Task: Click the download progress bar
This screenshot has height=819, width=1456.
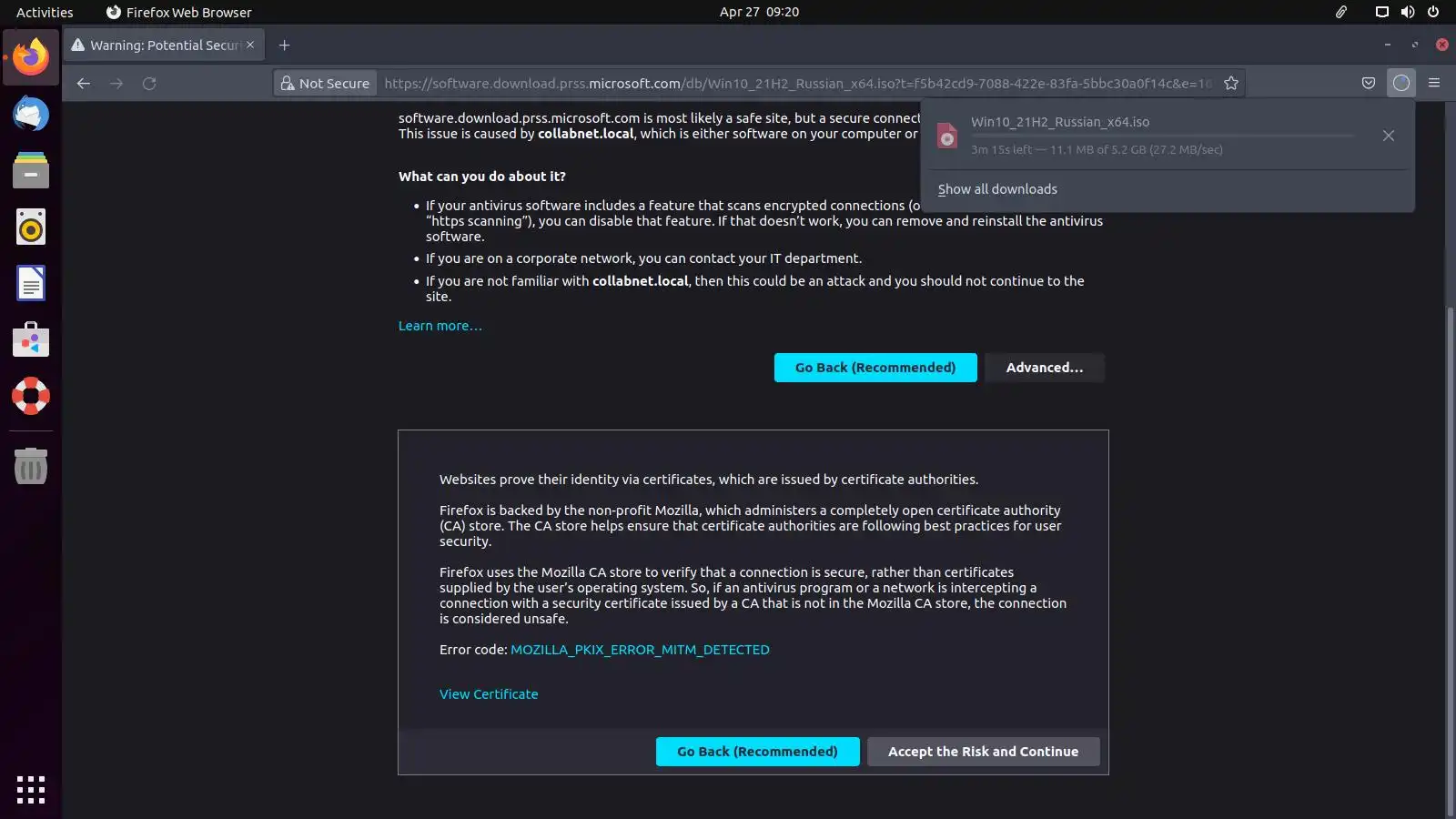Action: 1162,136
